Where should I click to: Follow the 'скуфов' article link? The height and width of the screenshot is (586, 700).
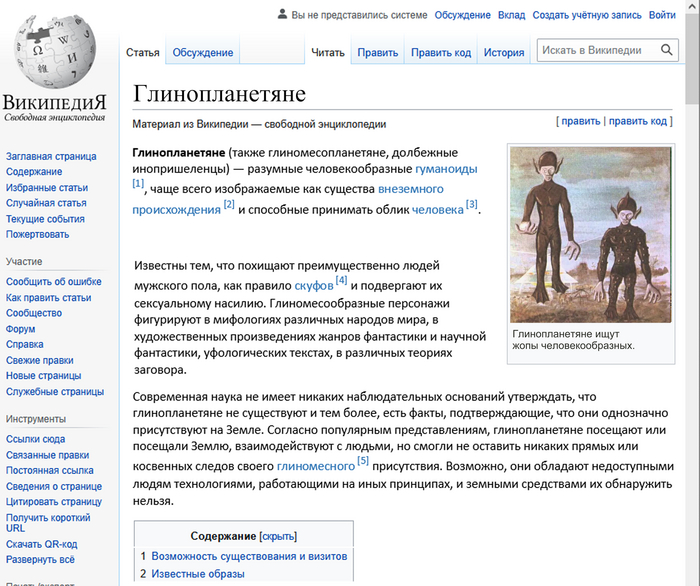[314, 286]
